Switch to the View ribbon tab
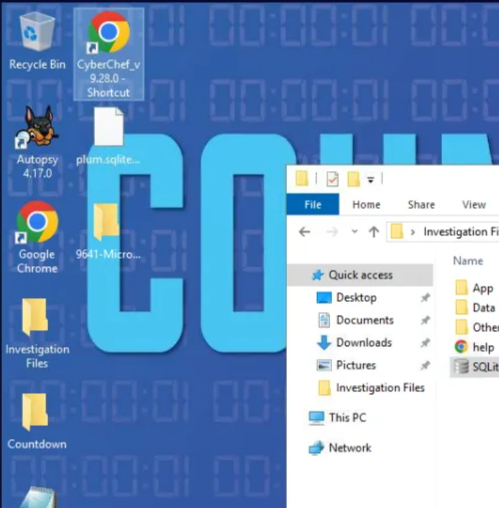 coord(474,204)
